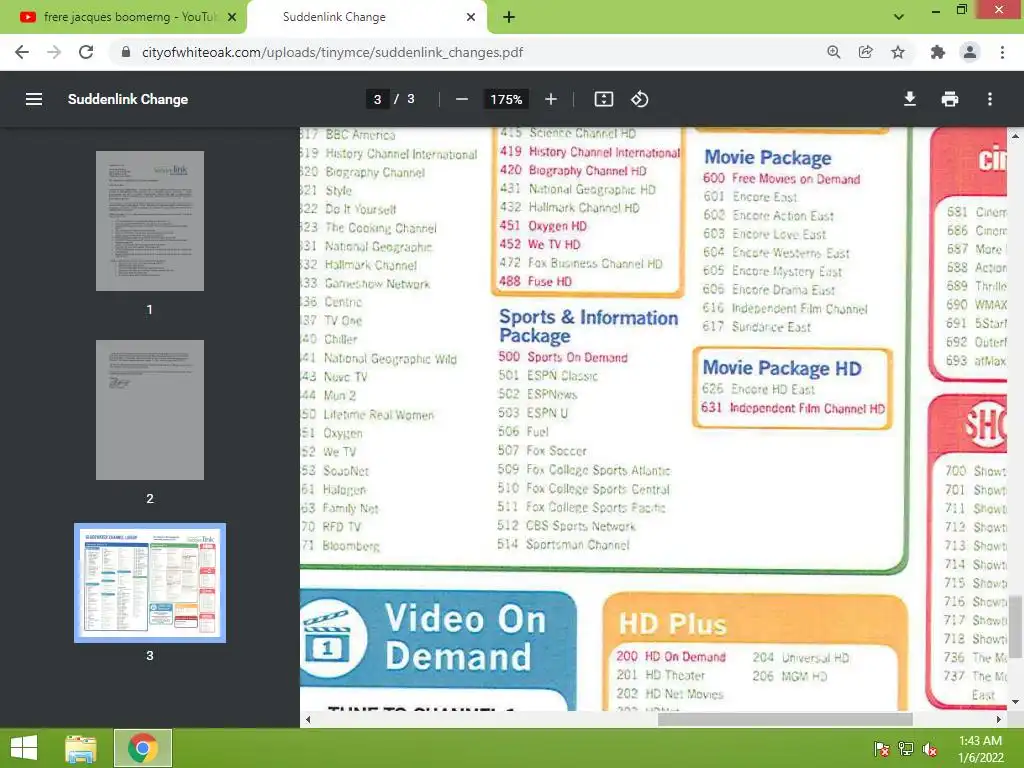Click '488 Fuse HD' entry
The width and height of the screenshot is (1024, 768).
pos(536,281)
